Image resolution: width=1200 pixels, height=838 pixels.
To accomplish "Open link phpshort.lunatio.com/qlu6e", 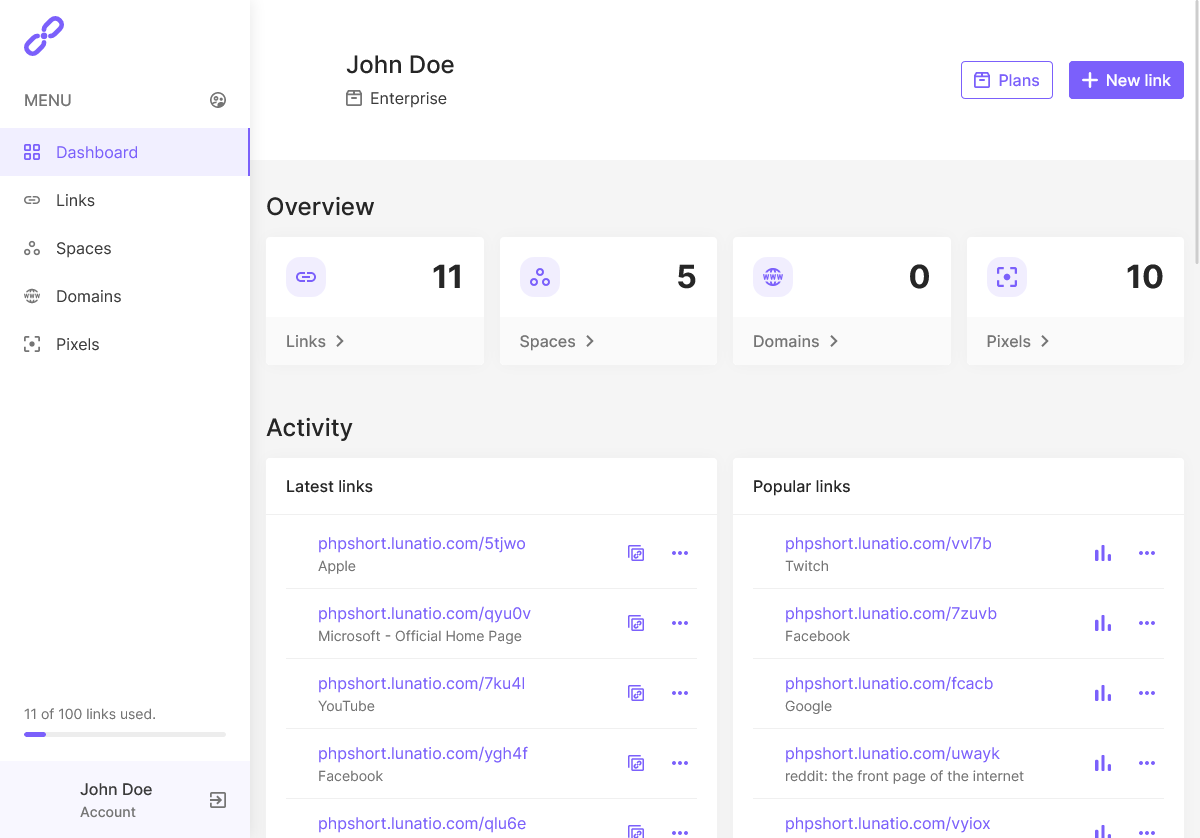I will tap(422, 824).
